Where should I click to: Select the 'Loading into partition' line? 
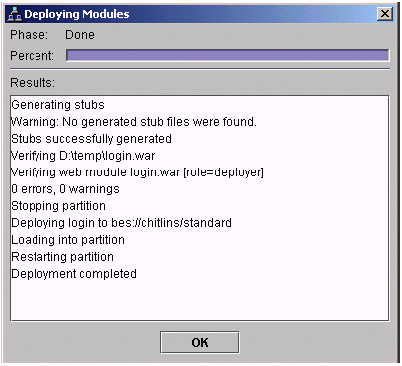pyautogui.click(x=68, y=240)
